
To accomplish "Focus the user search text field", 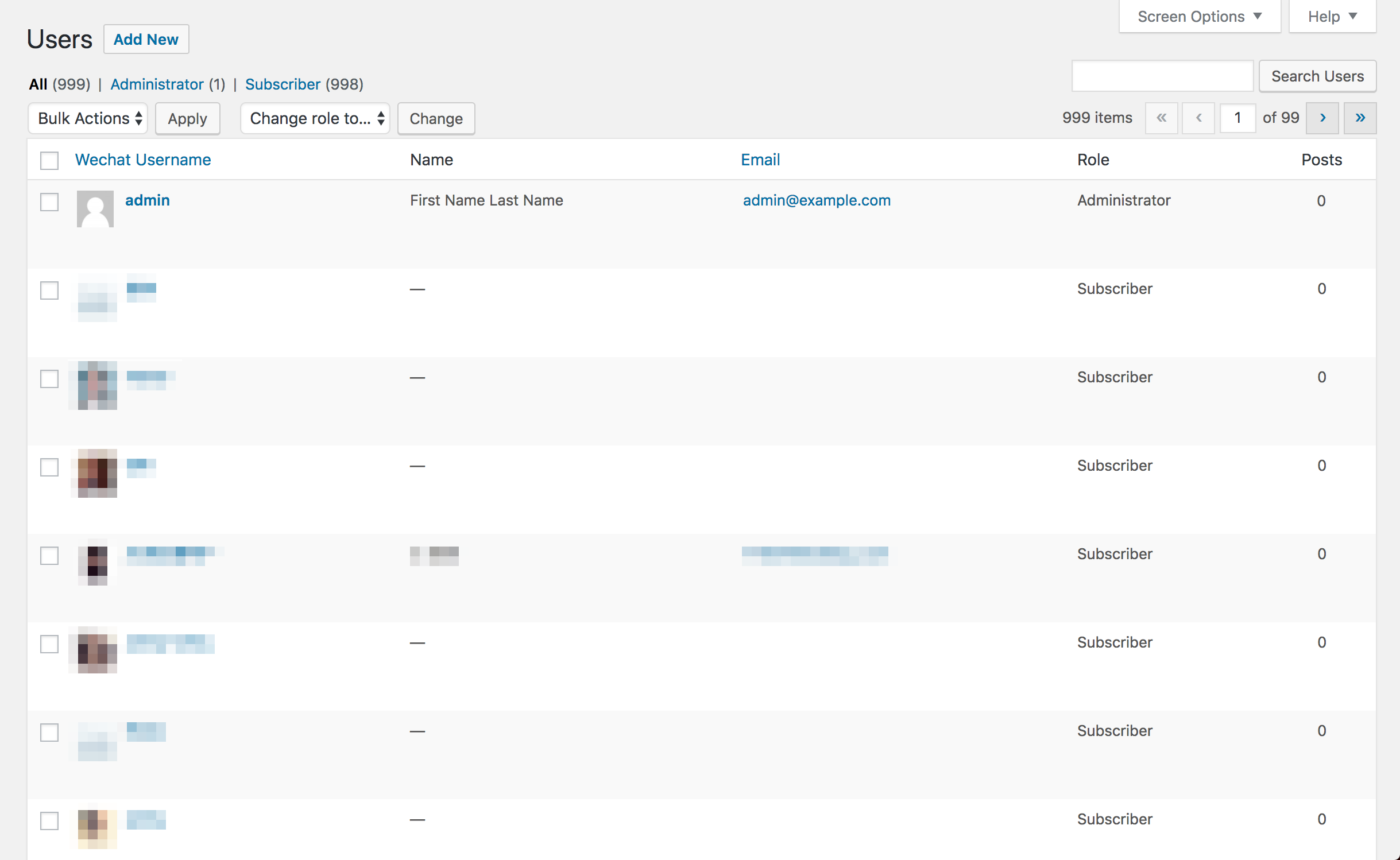I will 1162,76.
